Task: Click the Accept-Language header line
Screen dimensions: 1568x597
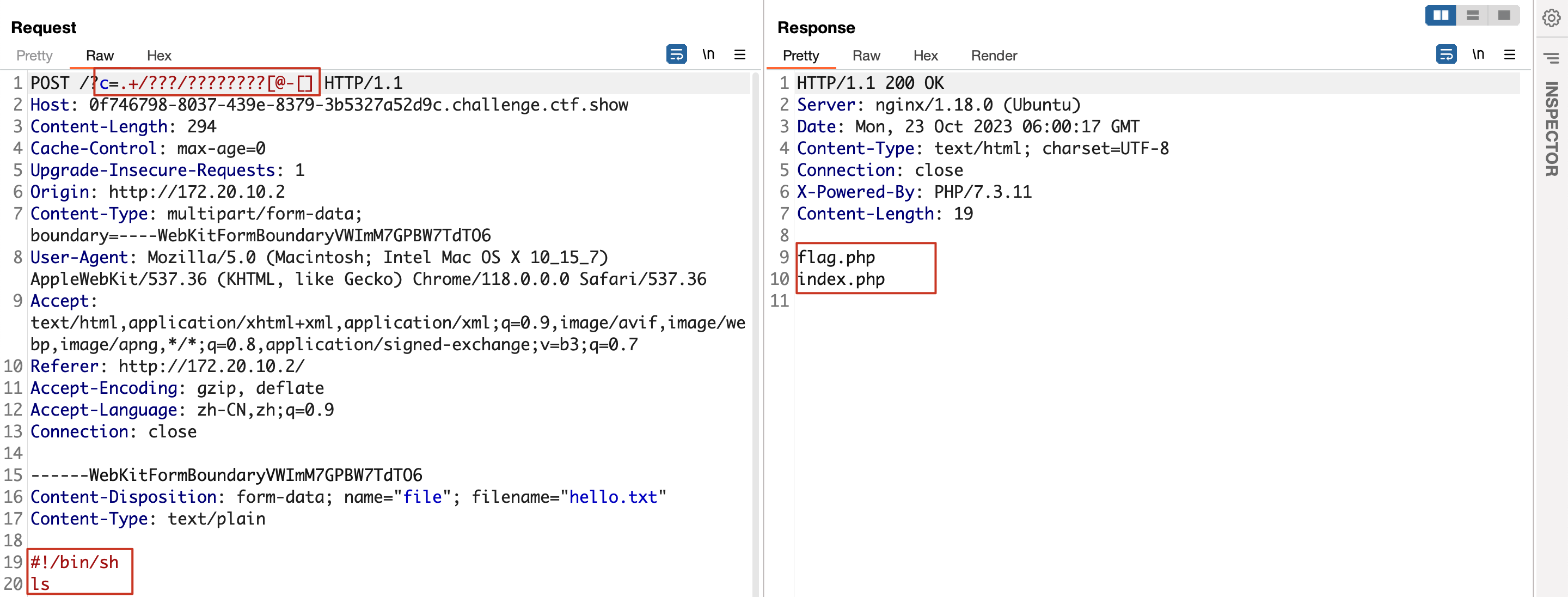Action: point(182,411)
